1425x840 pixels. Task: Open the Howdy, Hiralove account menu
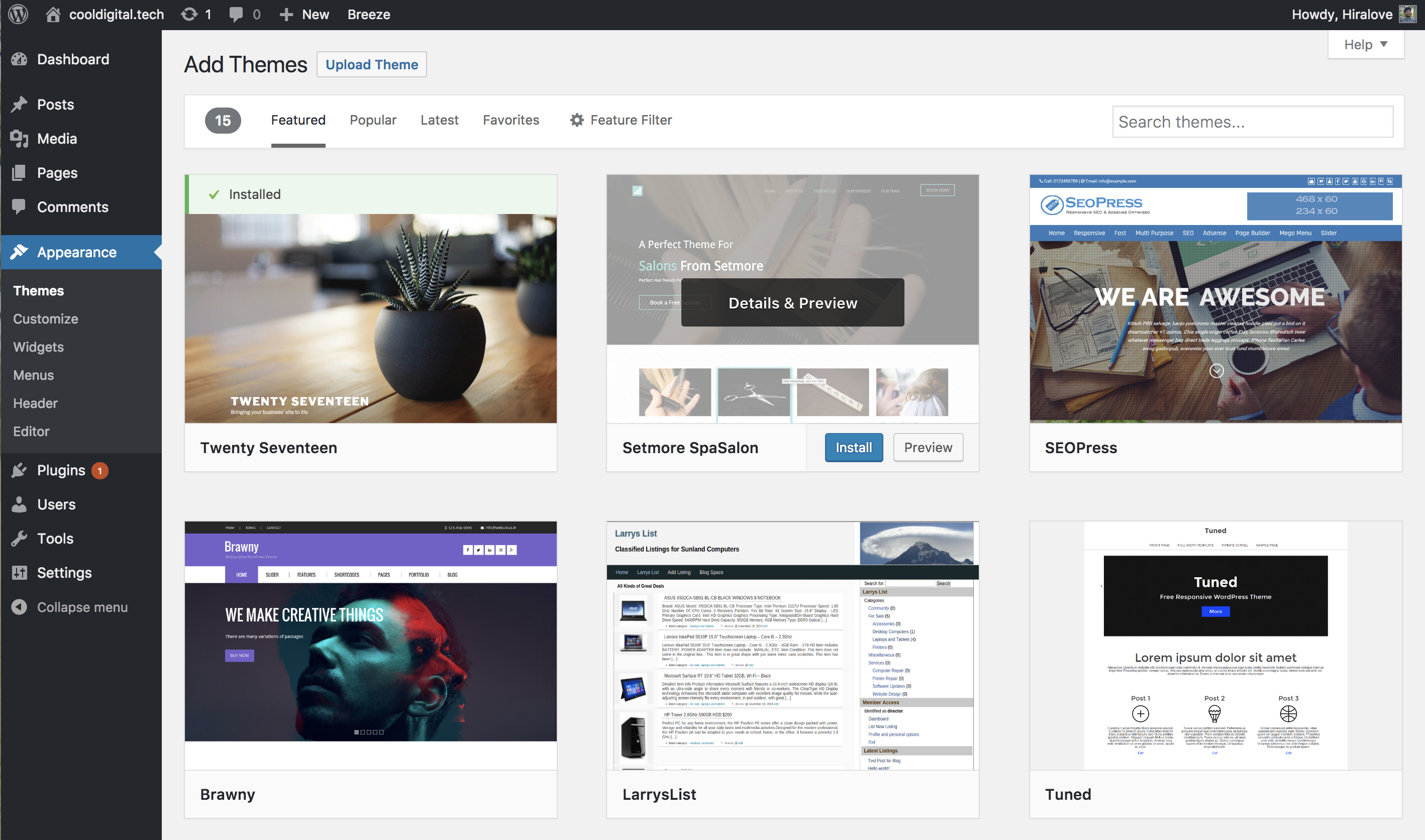(x=1353, y=14)
